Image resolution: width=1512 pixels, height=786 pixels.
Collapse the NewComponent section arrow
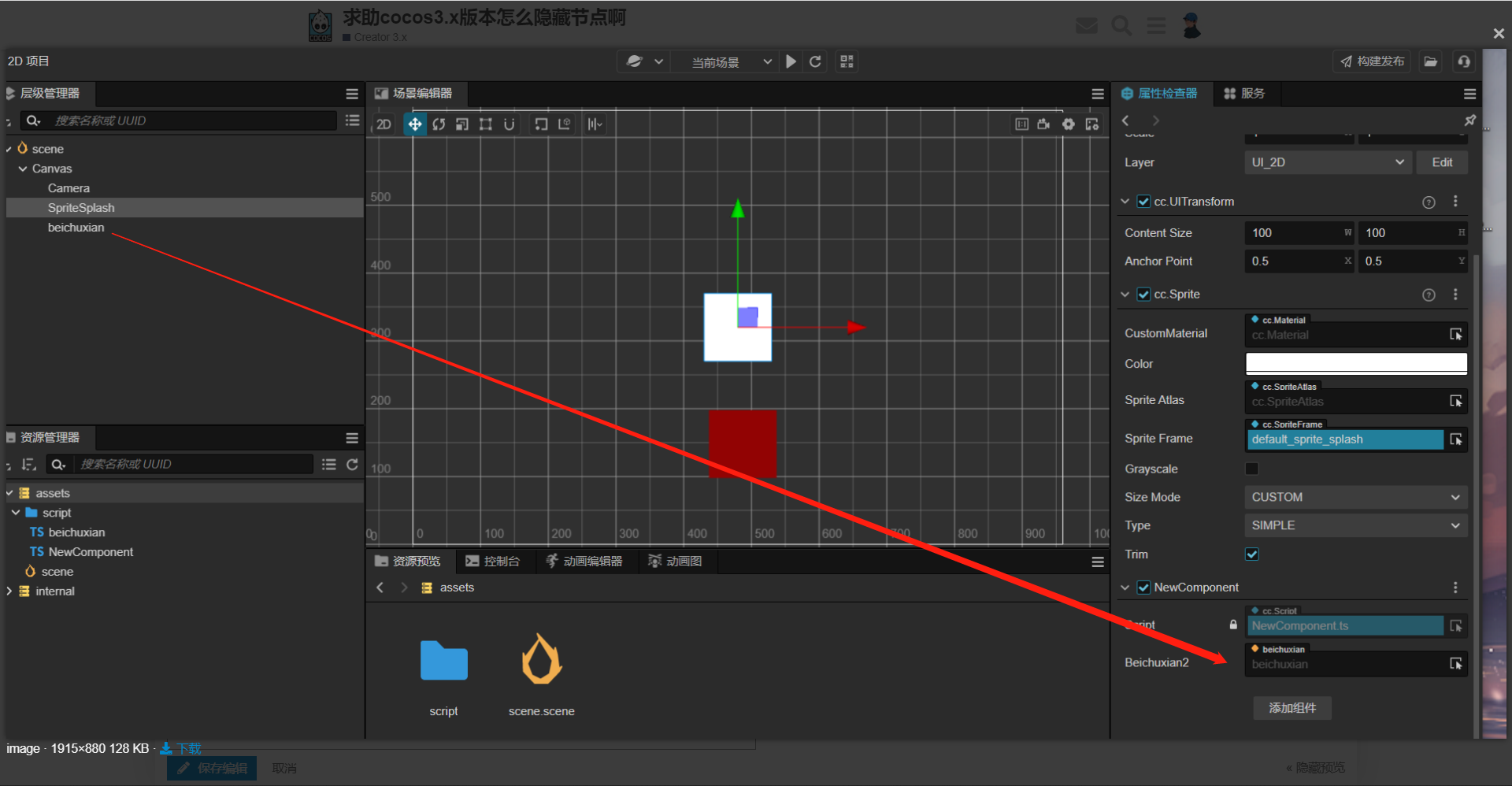pos(1125,588)
